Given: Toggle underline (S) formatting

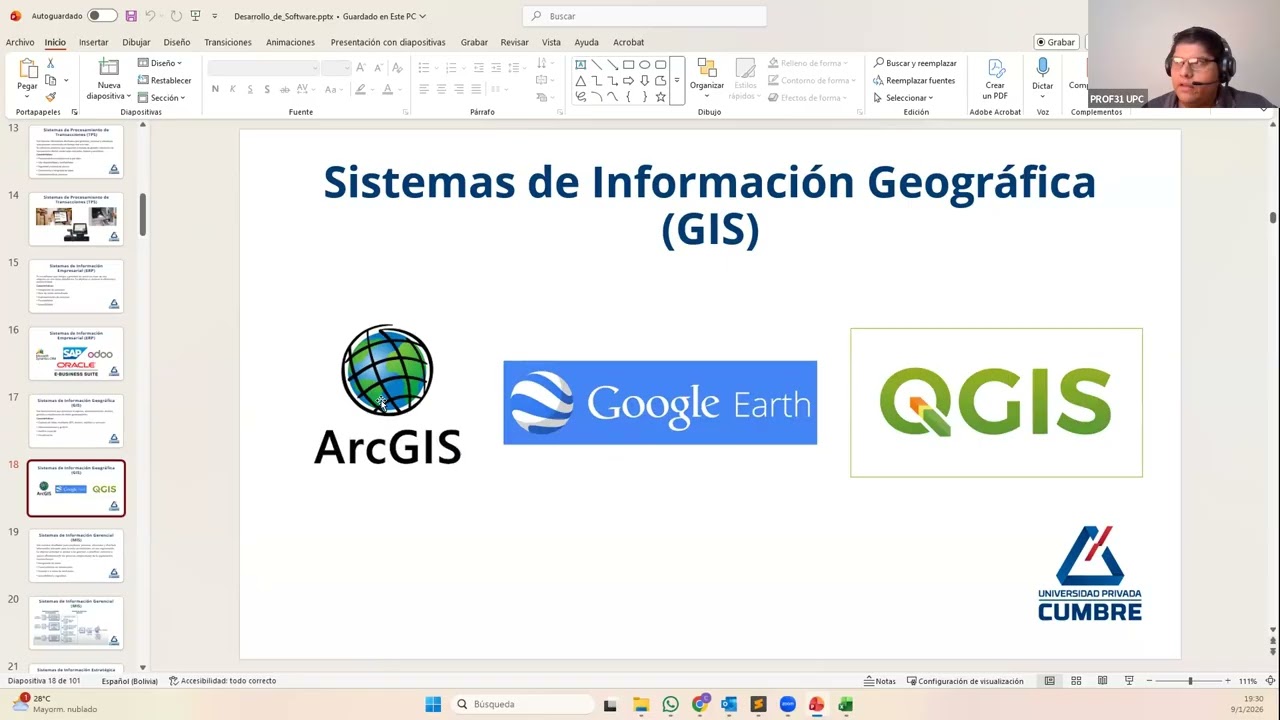Looking at the screenshot, I should [250, 89].
